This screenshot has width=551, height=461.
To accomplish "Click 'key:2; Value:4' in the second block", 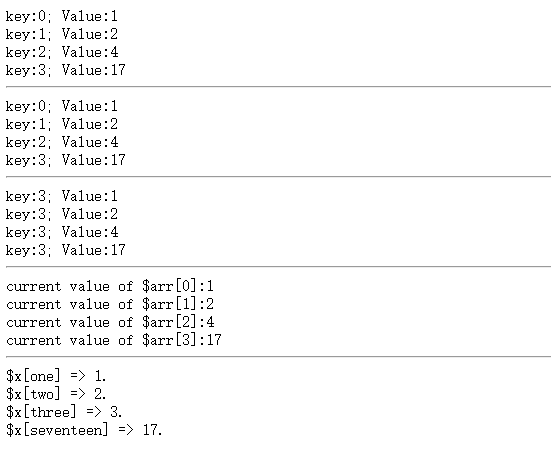I will coord(62,142).
